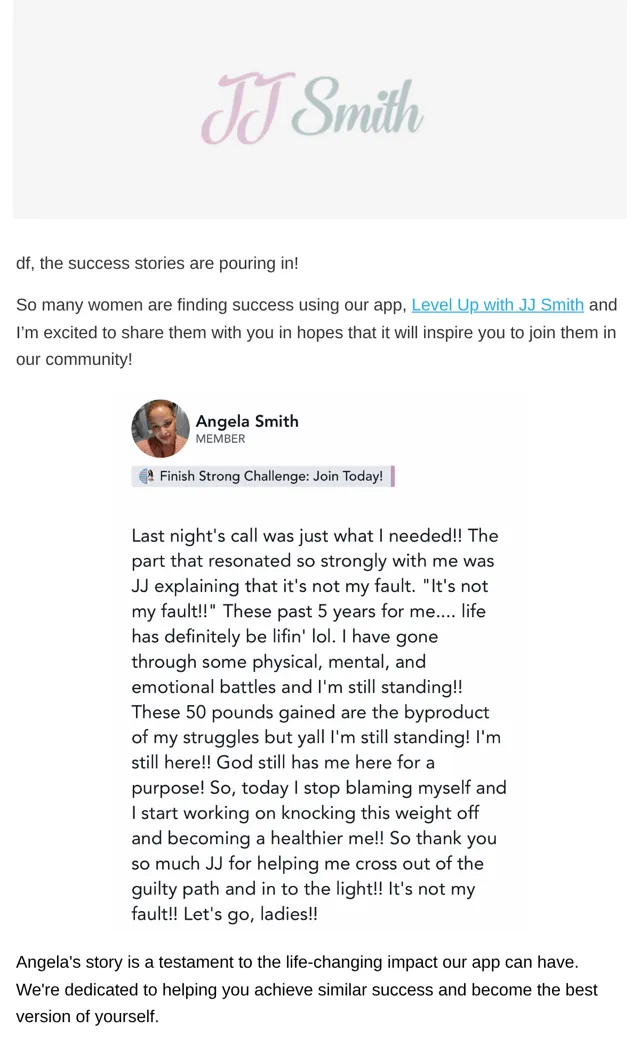The image size is (640, 1040).
Task: Open the Level Up with JJ Smith link
Action: (x=497, y=304)
